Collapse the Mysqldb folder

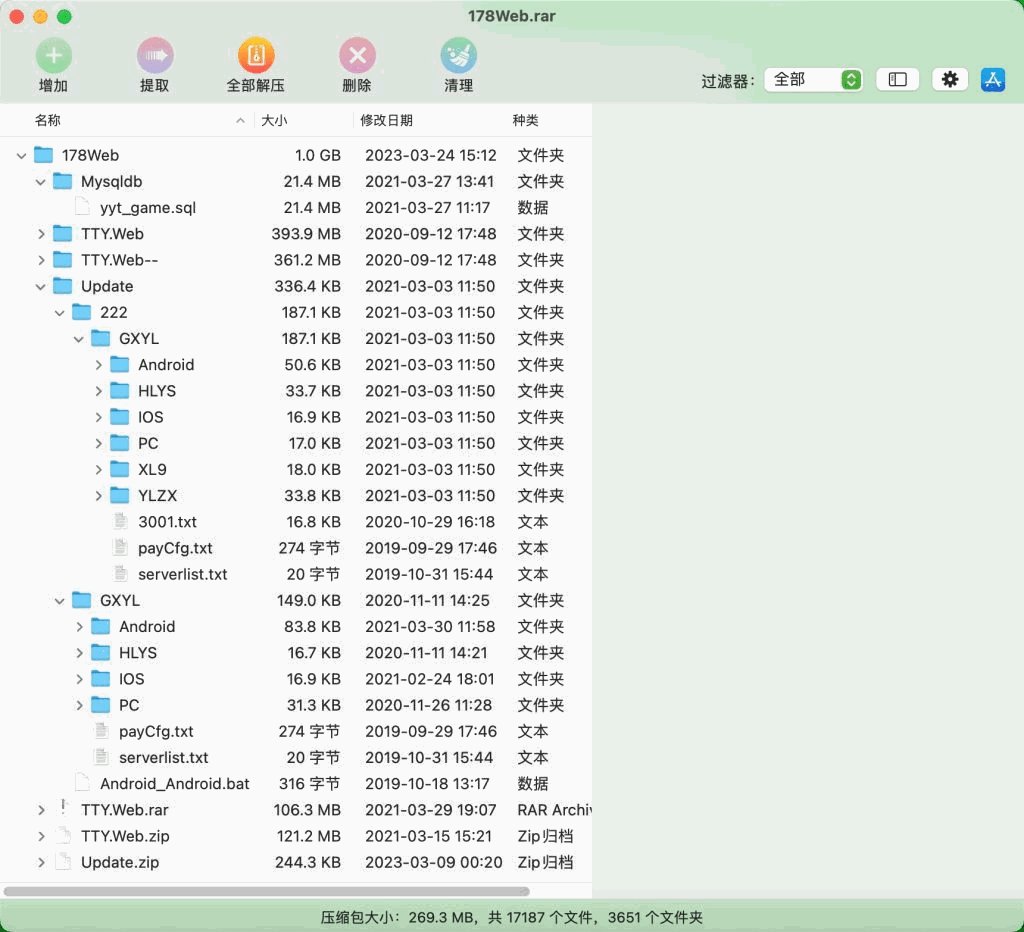pyautogui.click(x=41, y=182)
